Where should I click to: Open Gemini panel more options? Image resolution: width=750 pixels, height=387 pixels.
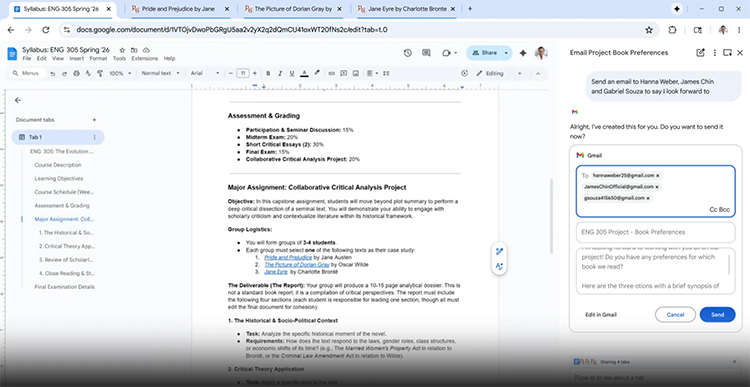(x=715, y=53)
